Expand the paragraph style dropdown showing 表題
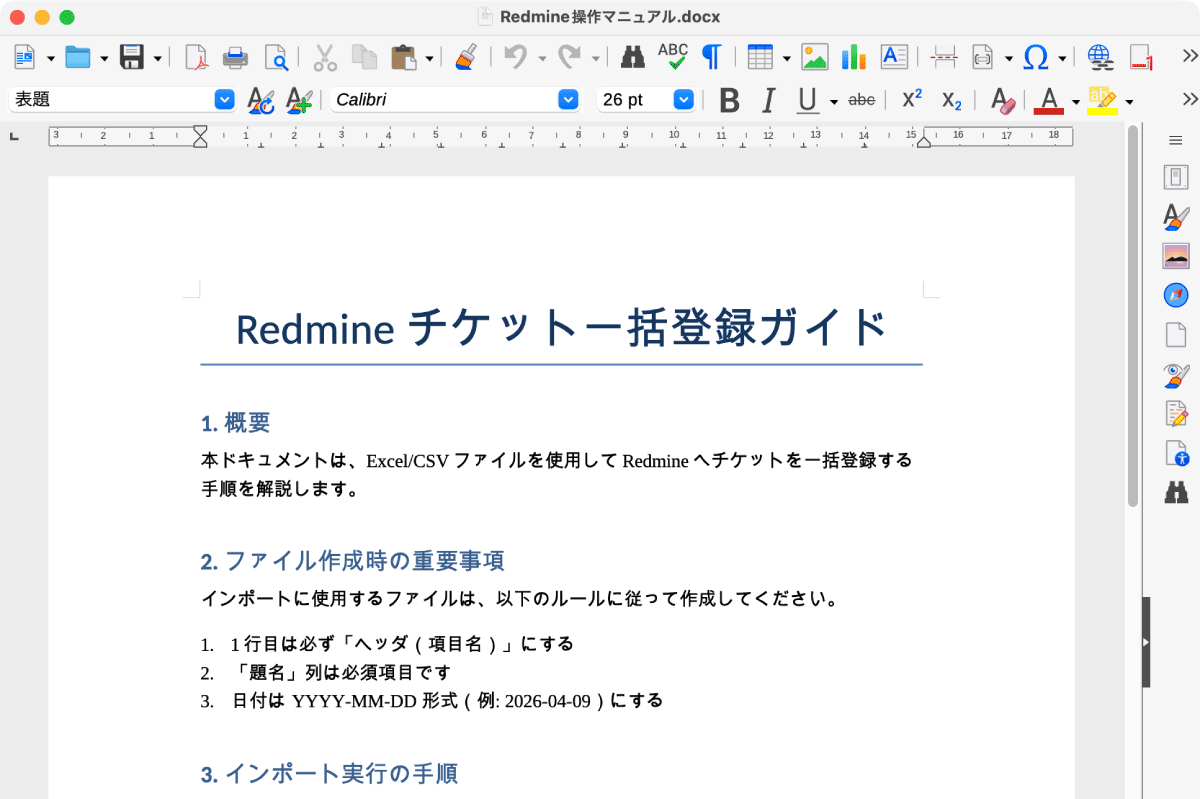 pos(225,100)
